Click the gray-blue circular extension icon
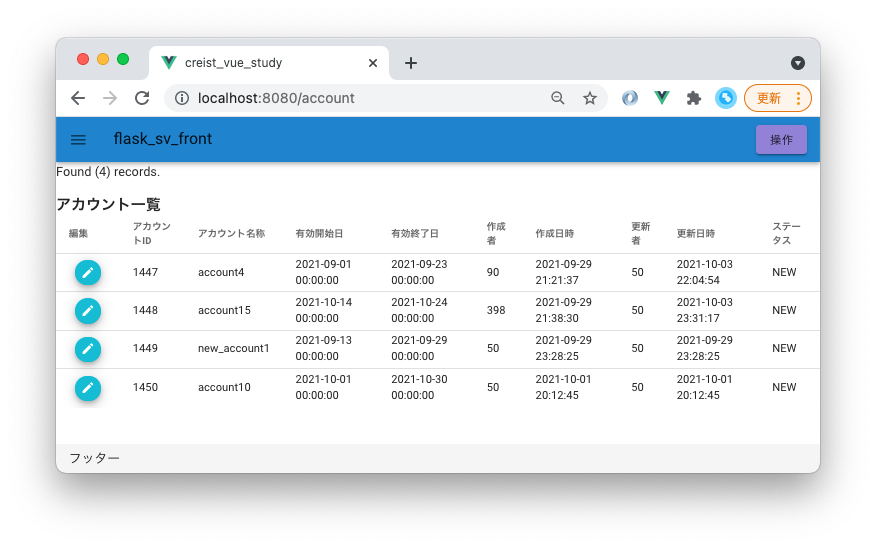876x547 pixels. (630, 98)
